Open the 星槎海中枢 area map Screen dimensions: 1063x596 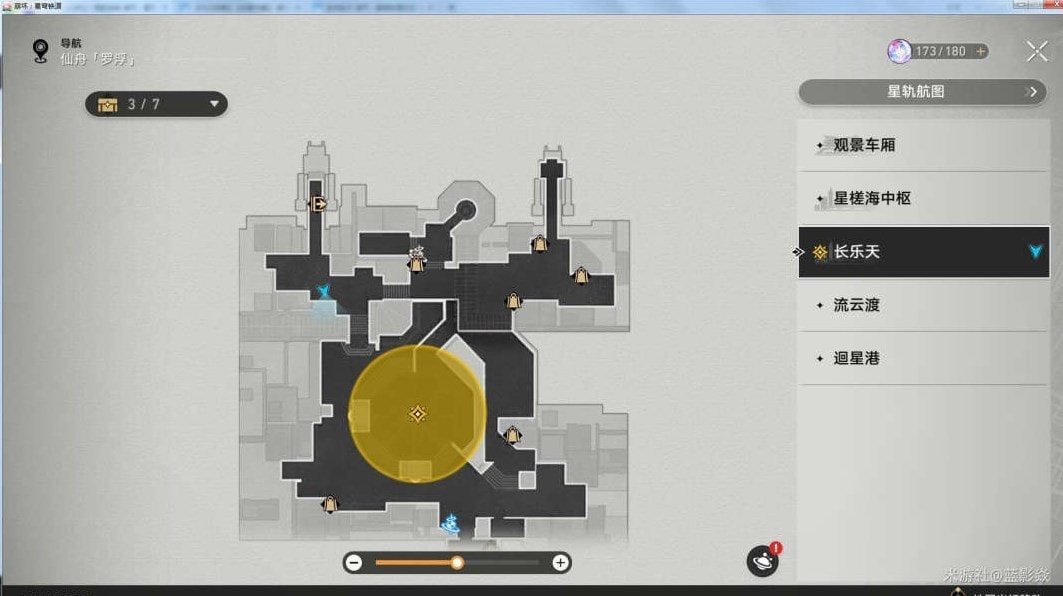coord(872,198)
